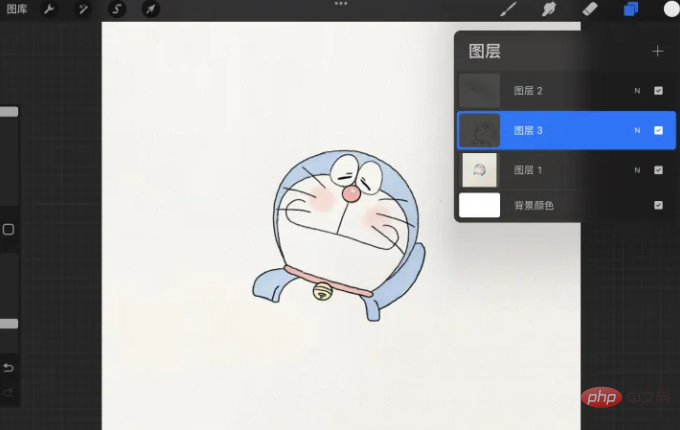The width and height of the screenshot is (680, 430).
Task: Select the Smudge tool
Action: (549, 9)
